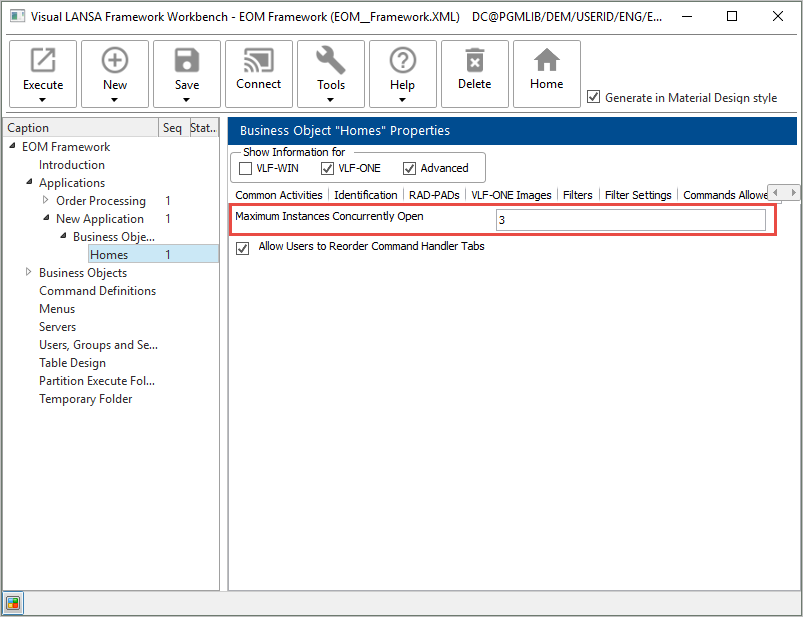This screenshot has width=803, height=617.
Task: Click the Save disk icon
Action: pos(187,62)
